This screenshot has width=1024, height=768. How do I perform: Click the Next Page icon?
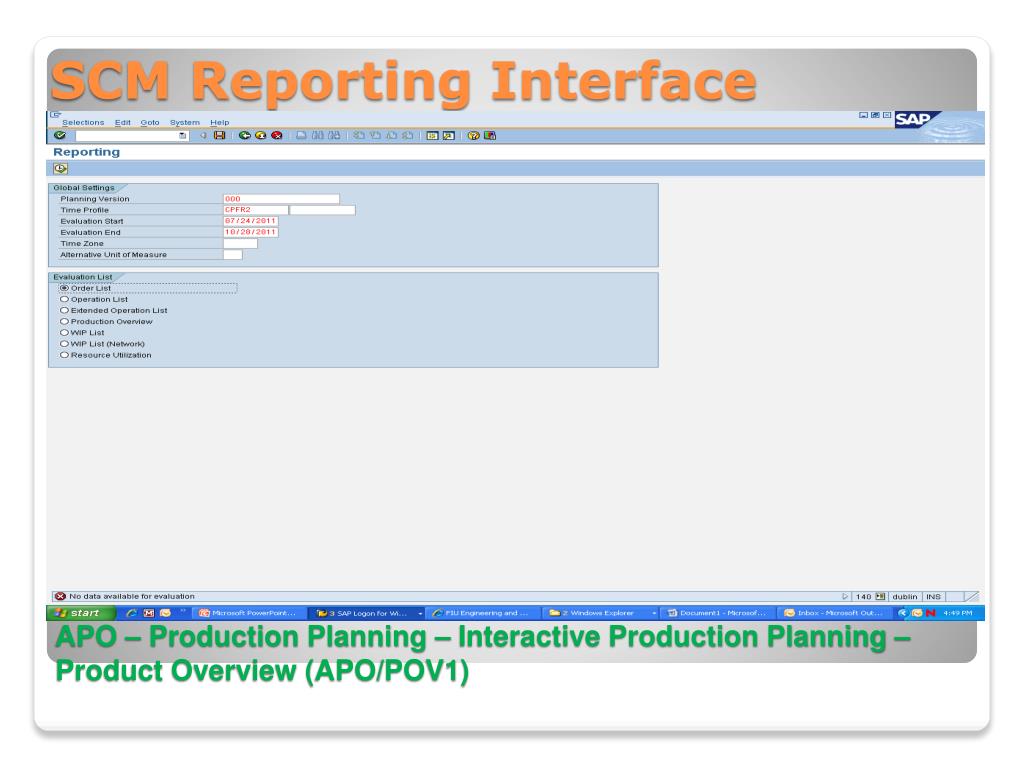pyautogui.click(x=391, y=135)
